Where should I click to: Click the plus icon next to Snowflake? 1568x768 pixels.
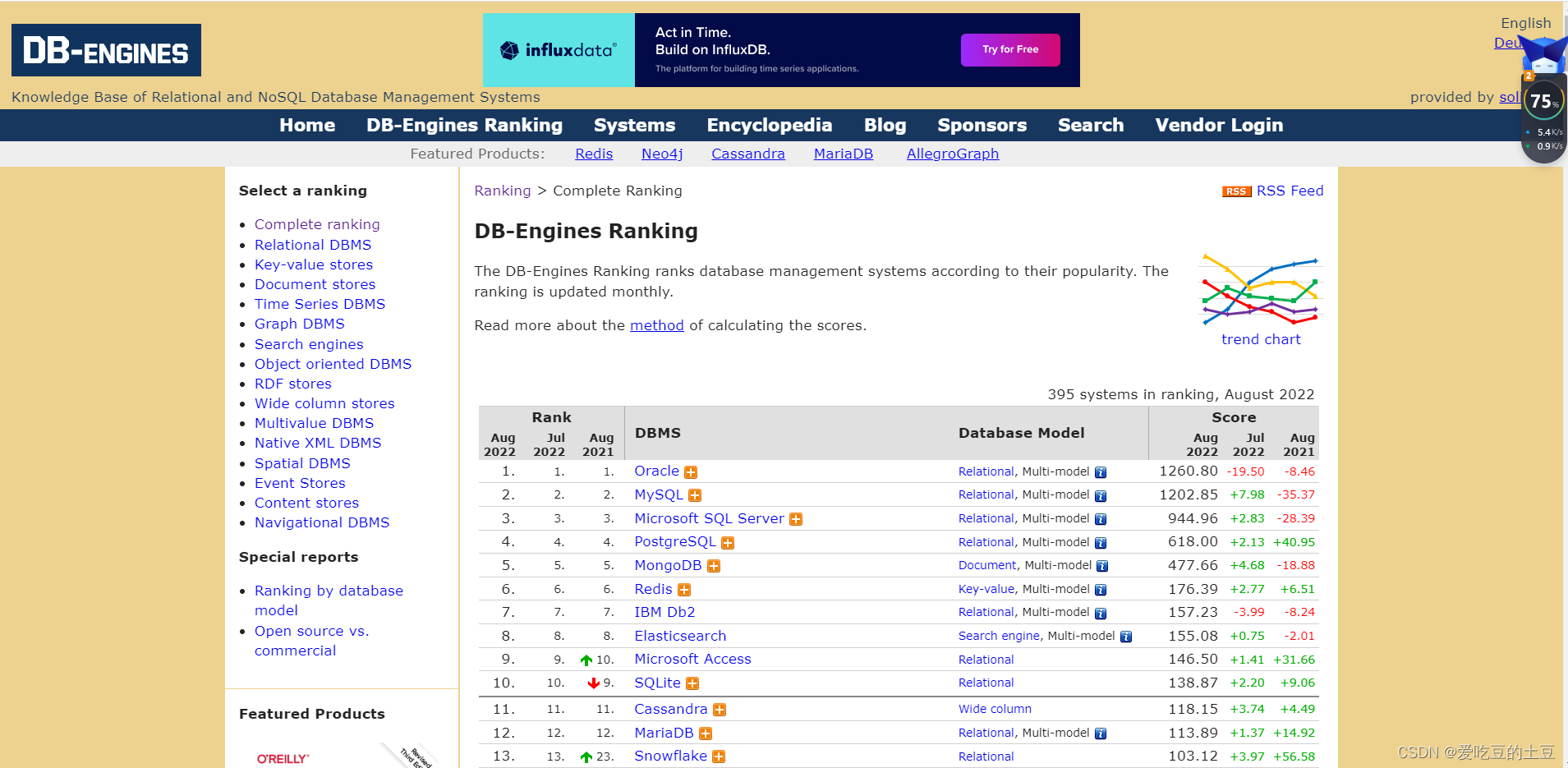point(719,757)
